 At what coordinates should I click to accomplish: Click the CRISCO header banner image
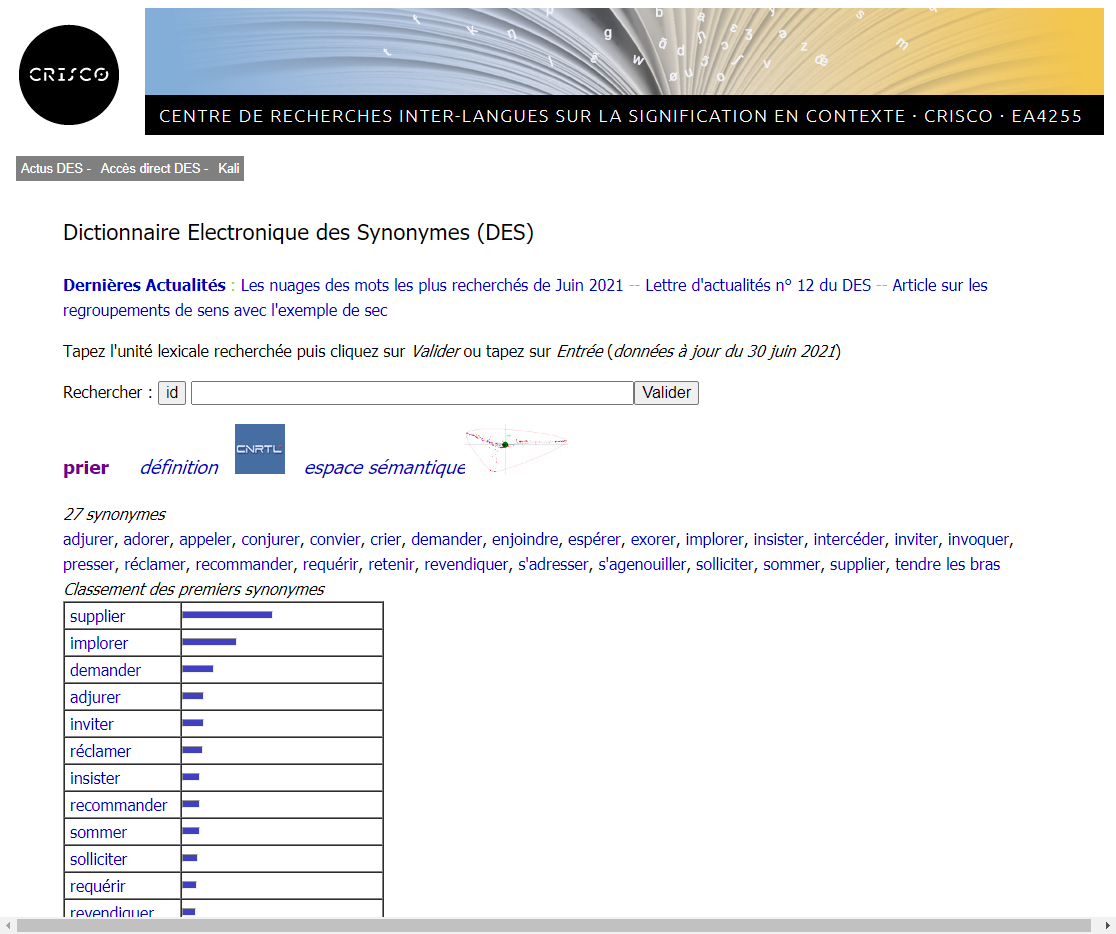pyautogui.click(x=624, y=71)
